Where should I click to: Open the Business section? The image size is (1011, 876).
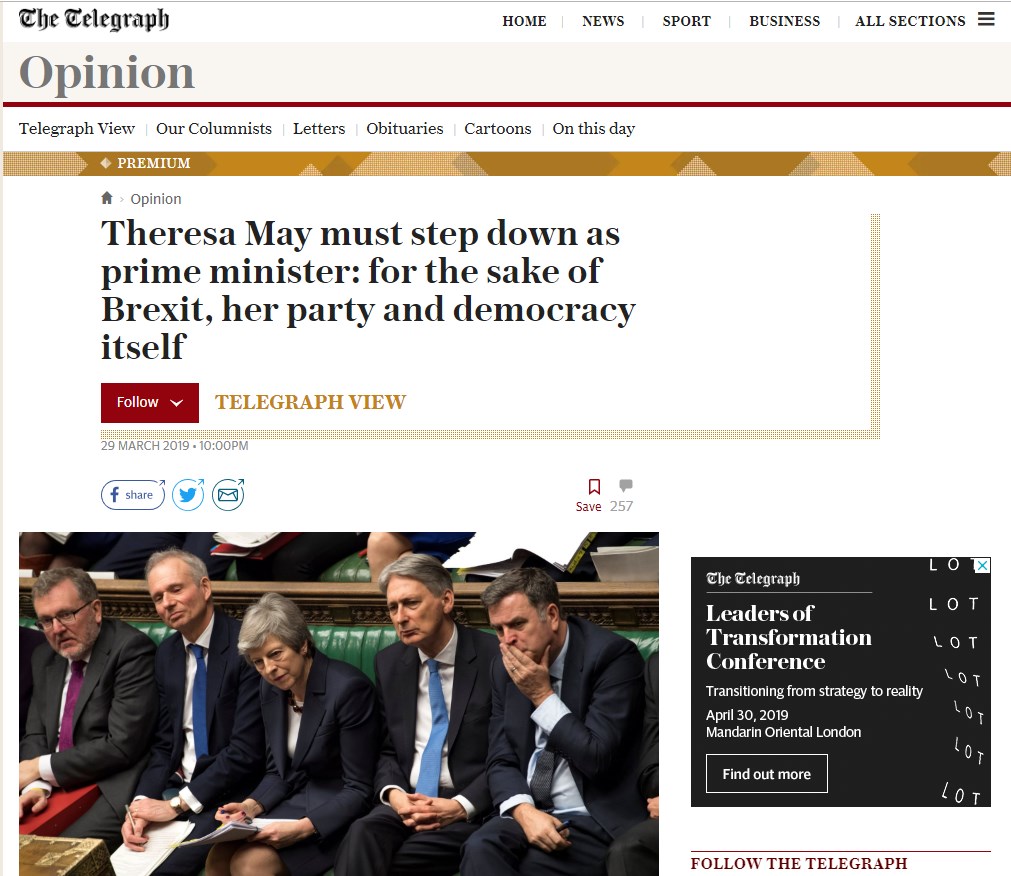[784, 21]
